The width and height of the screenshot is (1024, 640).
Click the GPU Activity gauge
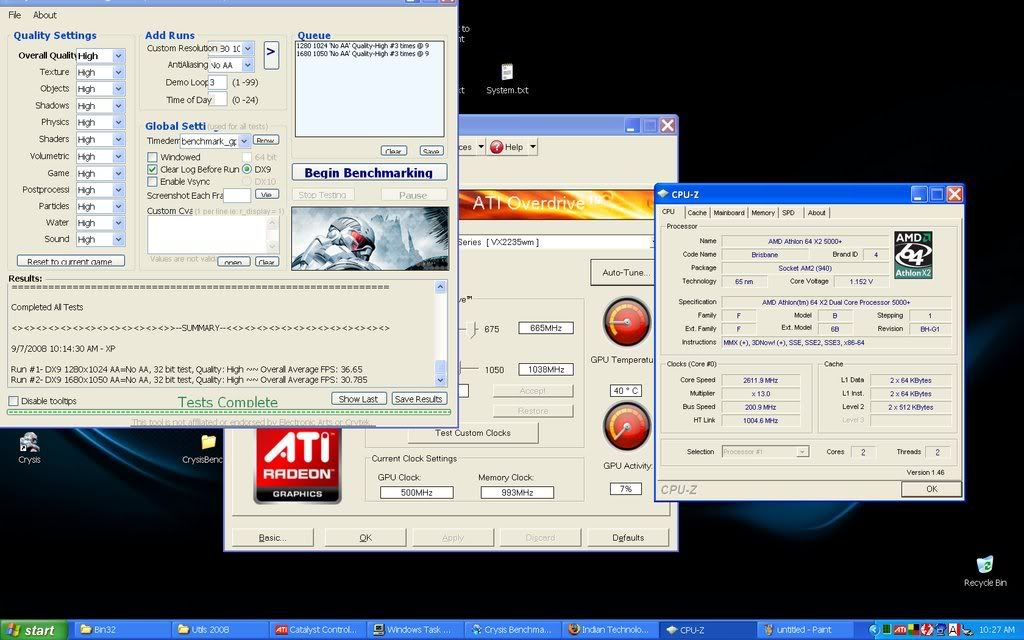point(627,426)
